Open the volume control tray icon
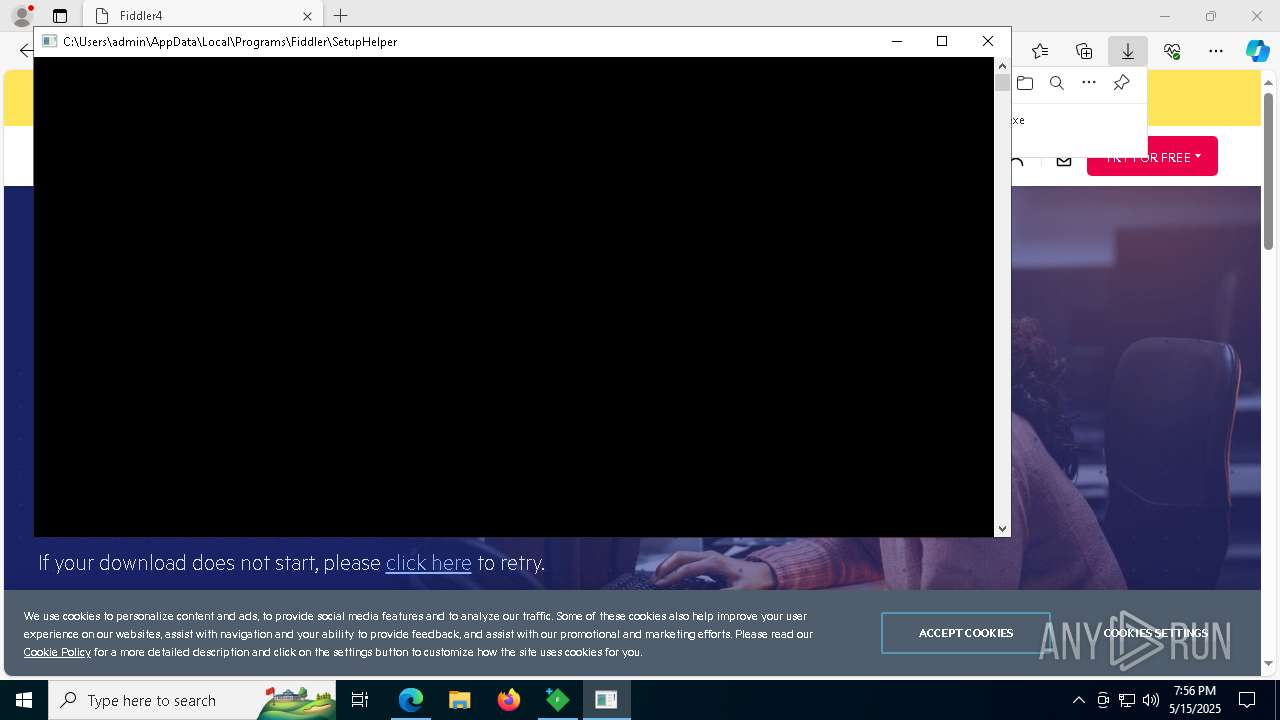Image resolution: width=1280 pixels, height=720 pixels. coord(1151,700)
